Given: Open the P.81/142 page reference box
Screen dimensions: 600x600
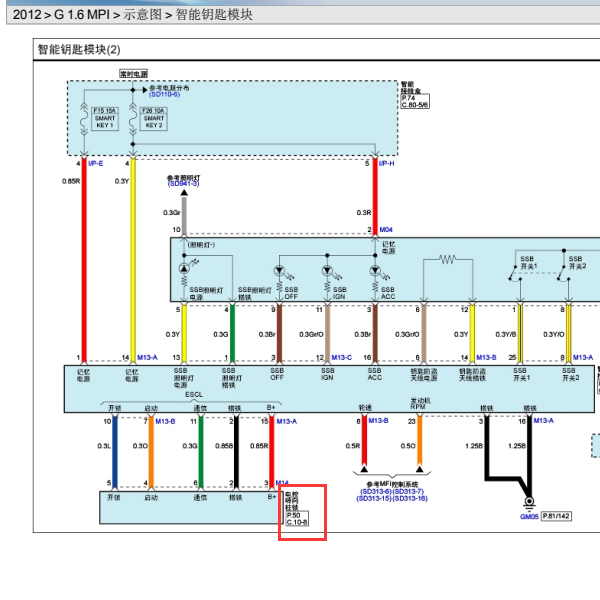Looking at the screenshot, I should tap(556, 516).
